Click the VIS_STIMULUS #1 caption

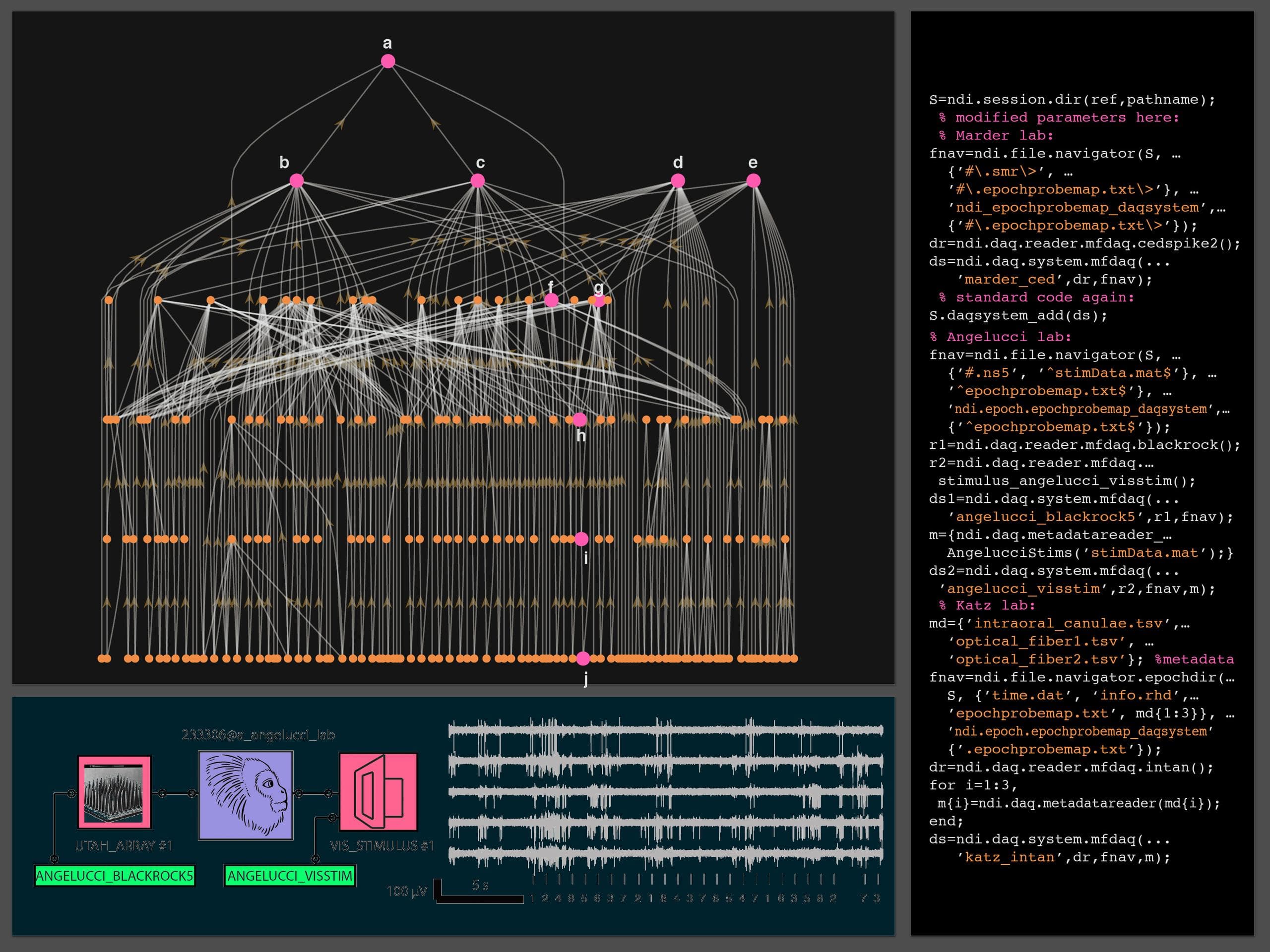tap(382, 845)
